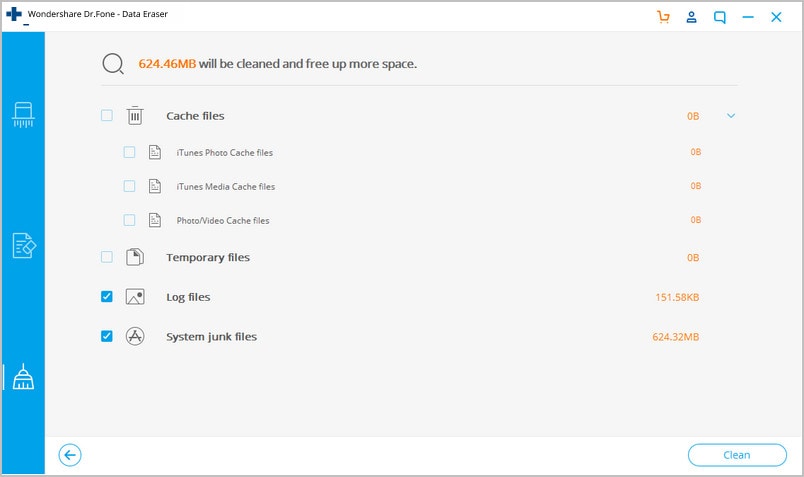Click the magnifier scan icon
This screenshot has height=477, width=804.
point(112,64)
